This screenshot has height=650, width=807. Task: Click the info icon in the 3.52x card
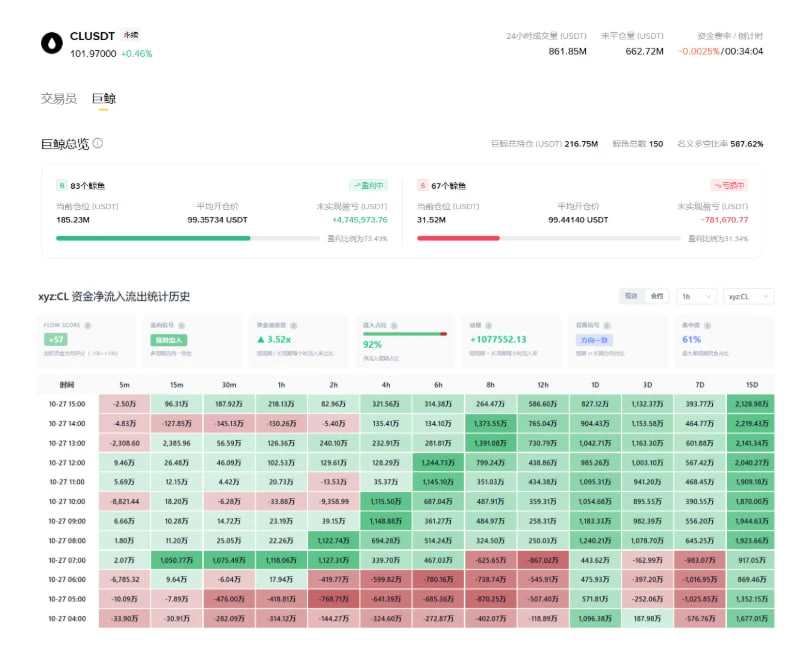pos(293,325)
